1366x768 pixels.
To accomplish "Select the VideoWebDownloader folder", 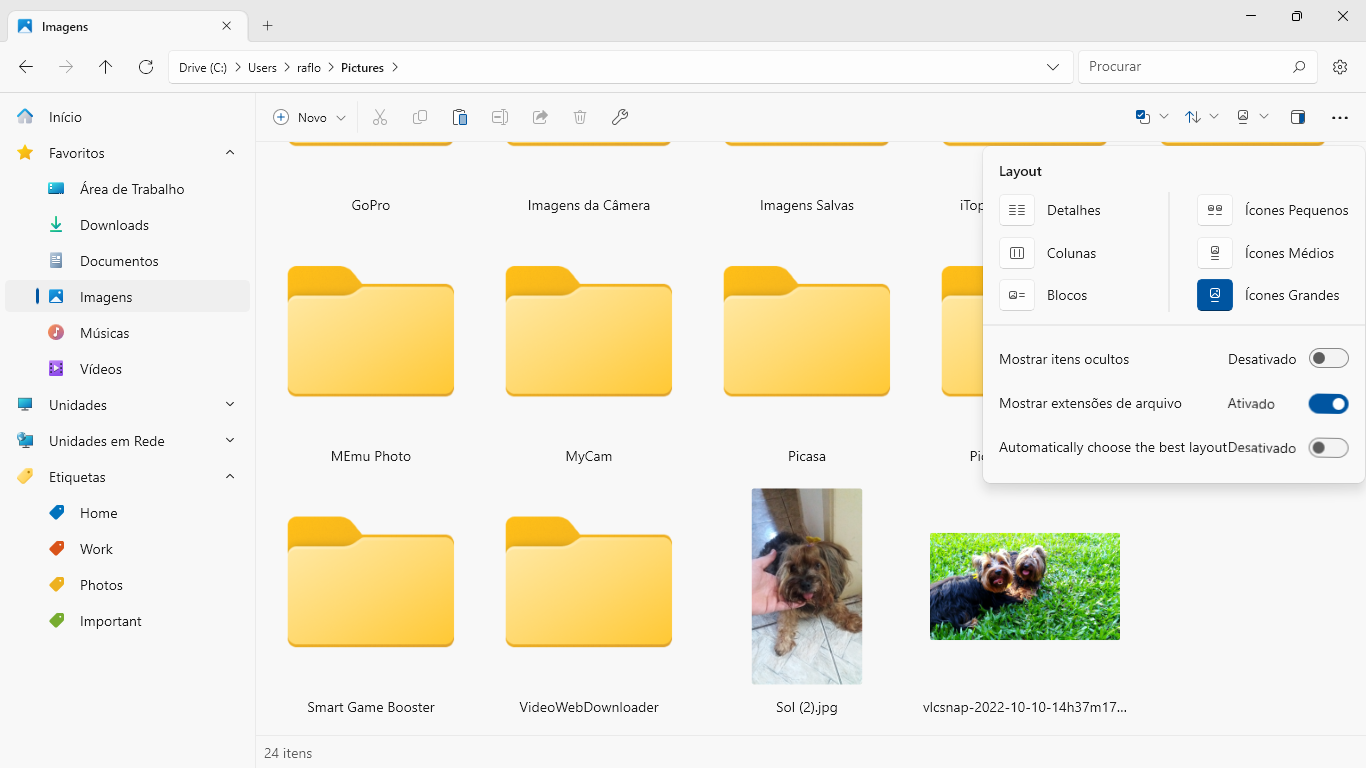I will click(589, 583).
